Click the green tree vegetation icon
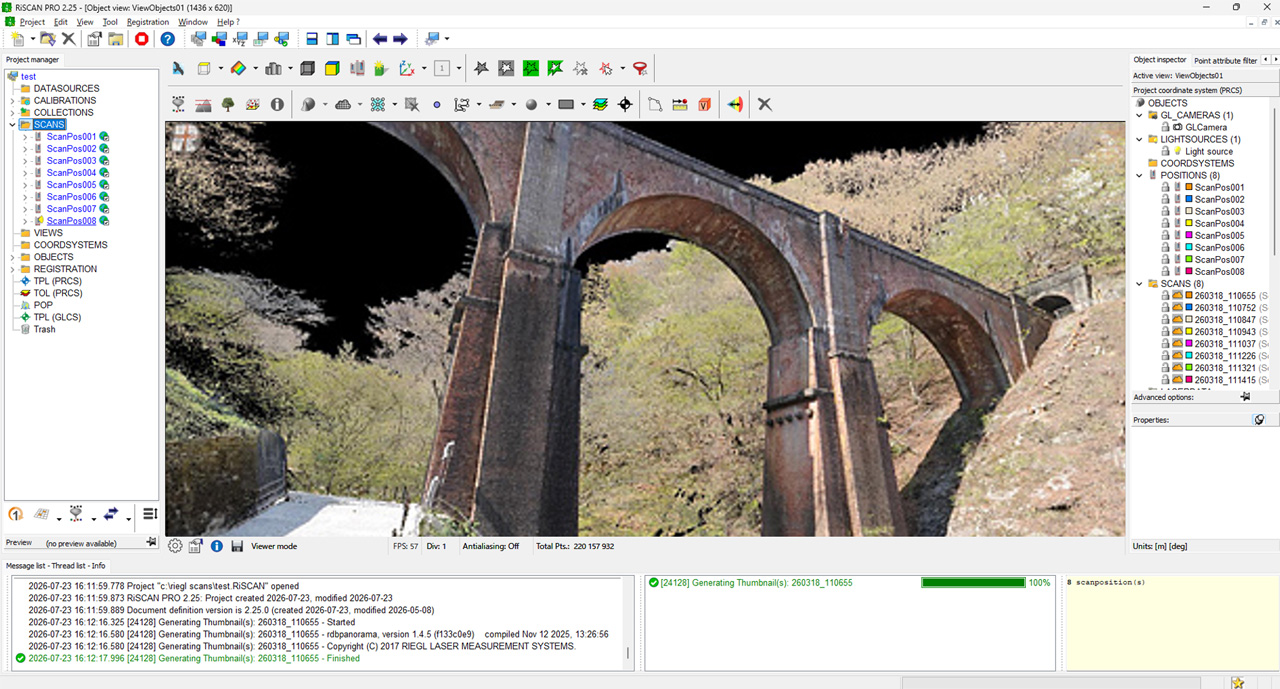The height and width of the screenshot is (689, 1280). (x=228, y=104)
